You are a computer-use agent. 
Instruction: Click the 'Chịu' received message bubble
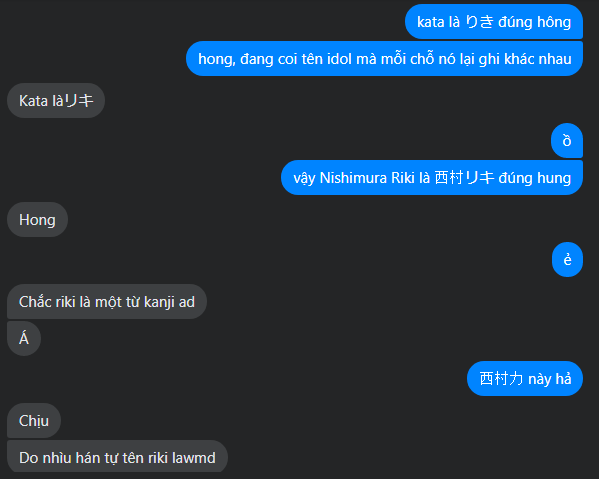click(x=34, y=421)
